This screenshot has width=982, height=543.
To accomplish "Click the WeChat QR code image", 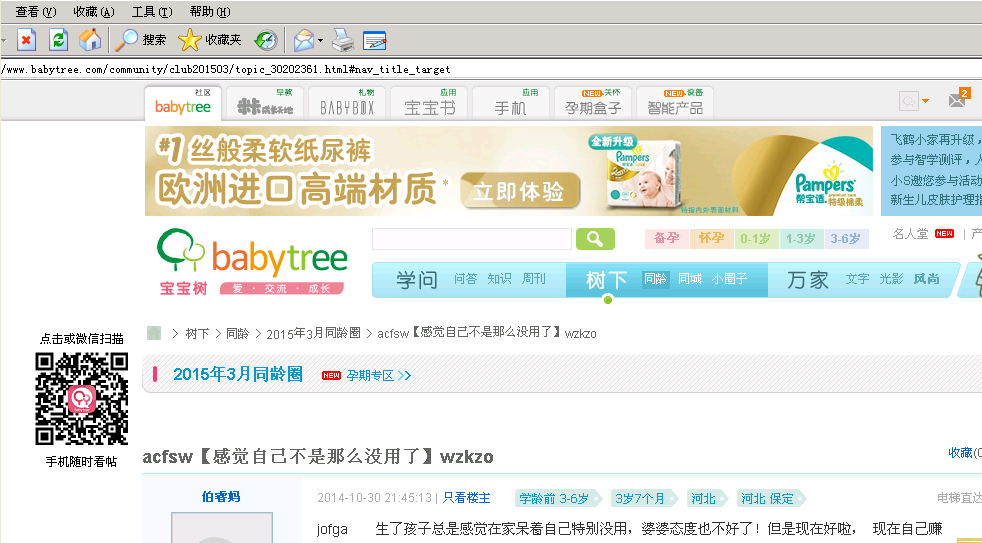I will coord(82,399).
